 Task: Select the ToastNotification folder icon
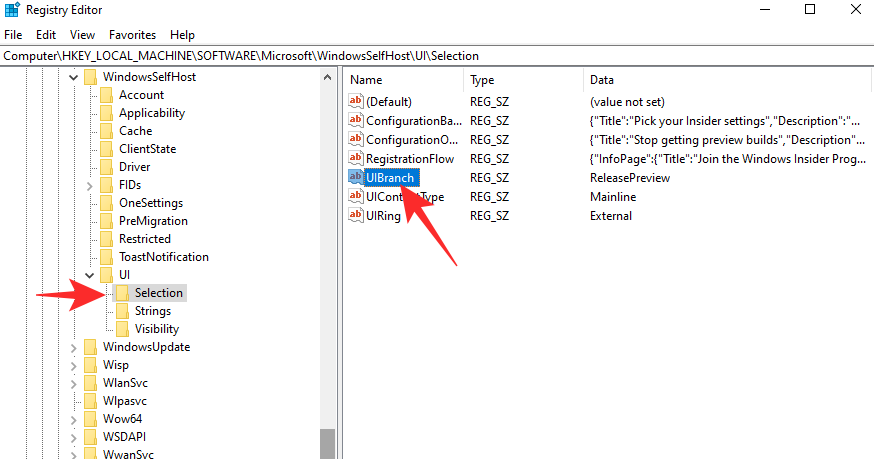coord(106,257)
